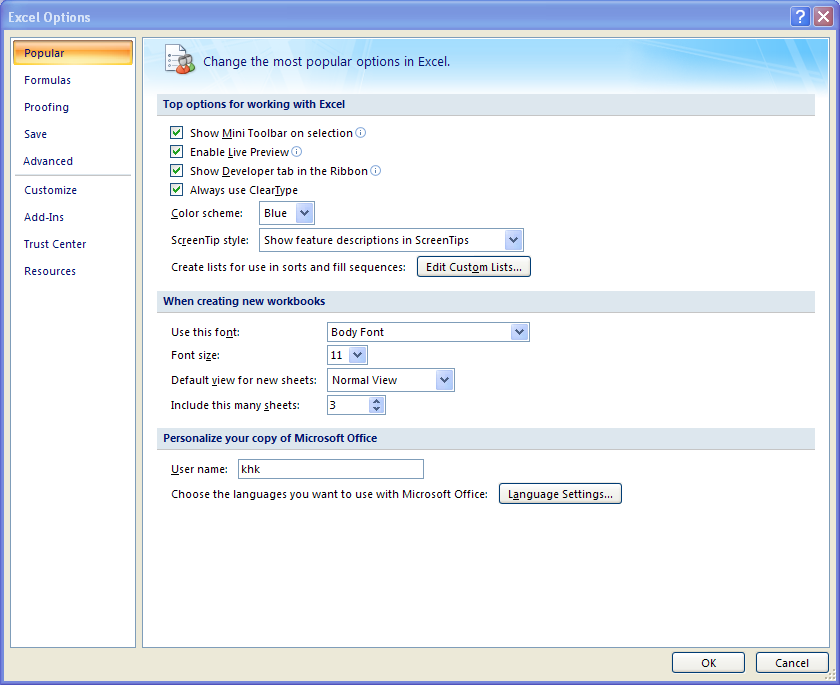Switch to the Formulas section
Viewport: 840px width, 685px height.
[x=47, y=80]
